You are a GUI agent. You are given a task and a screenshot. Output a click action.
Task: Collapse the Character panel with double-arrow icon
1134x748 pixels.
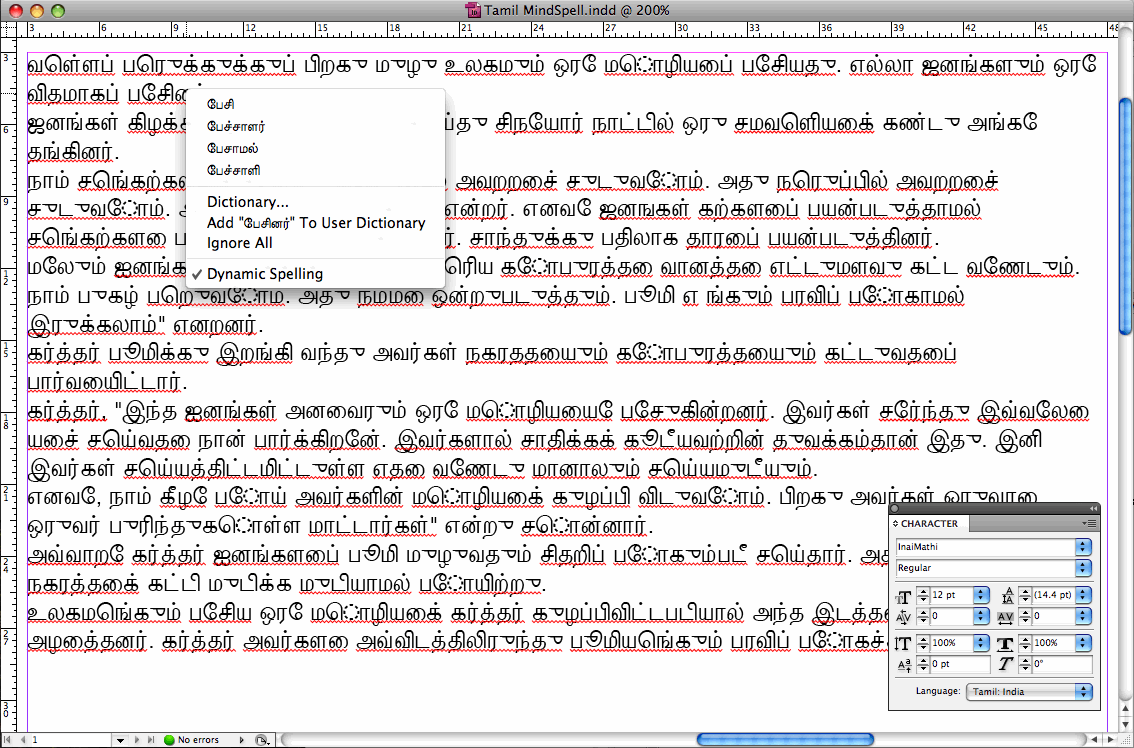click(x=1092, y=509)
